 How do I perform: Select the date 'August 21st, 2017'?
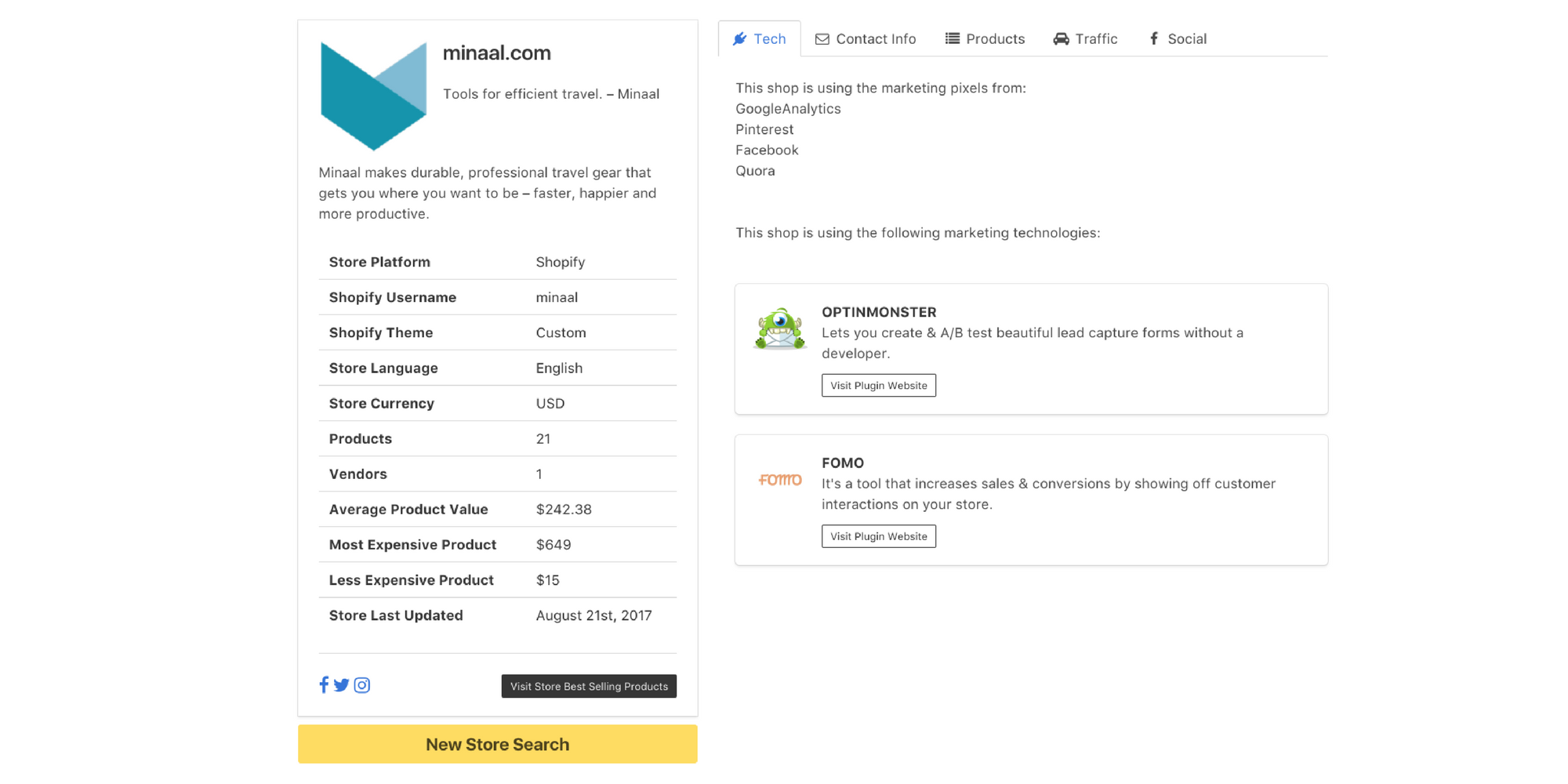593,615
